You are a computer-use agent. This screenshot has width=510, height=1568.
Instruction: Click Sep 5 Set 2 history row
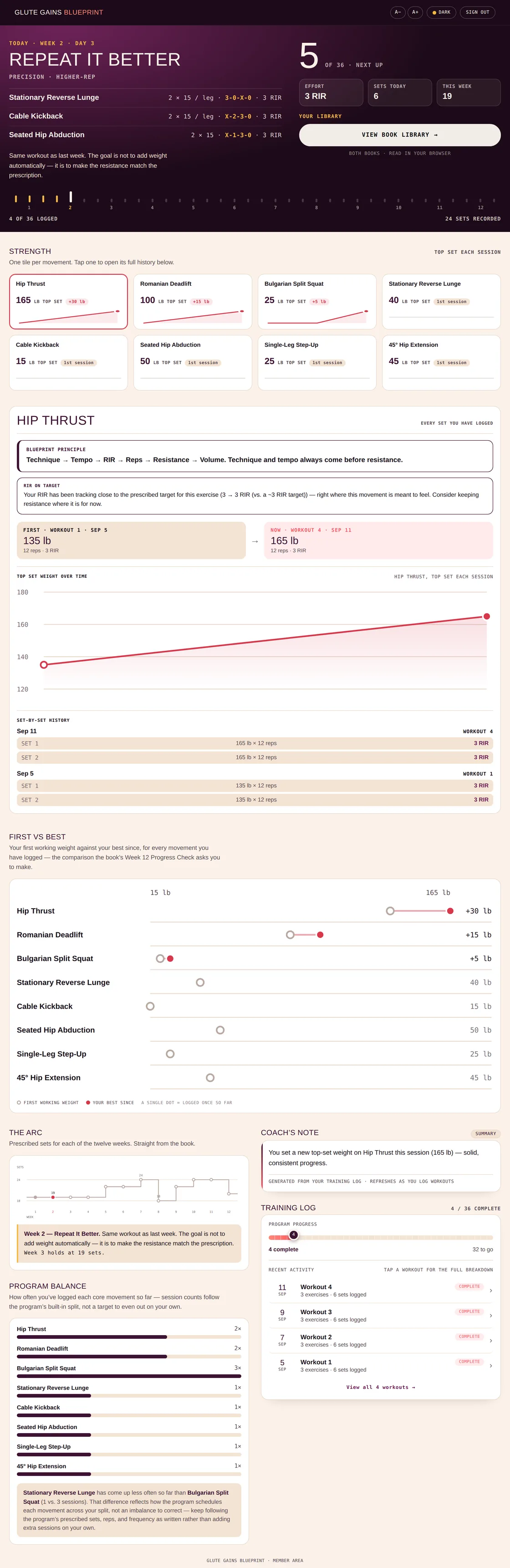click(x=255, y=800)
